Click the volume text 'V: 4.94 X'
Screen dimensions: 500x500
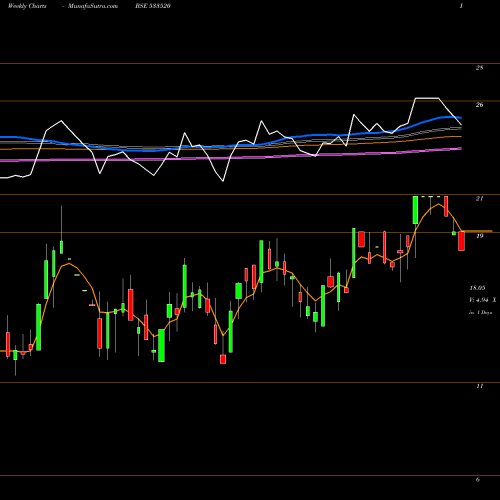pos(483,300)
